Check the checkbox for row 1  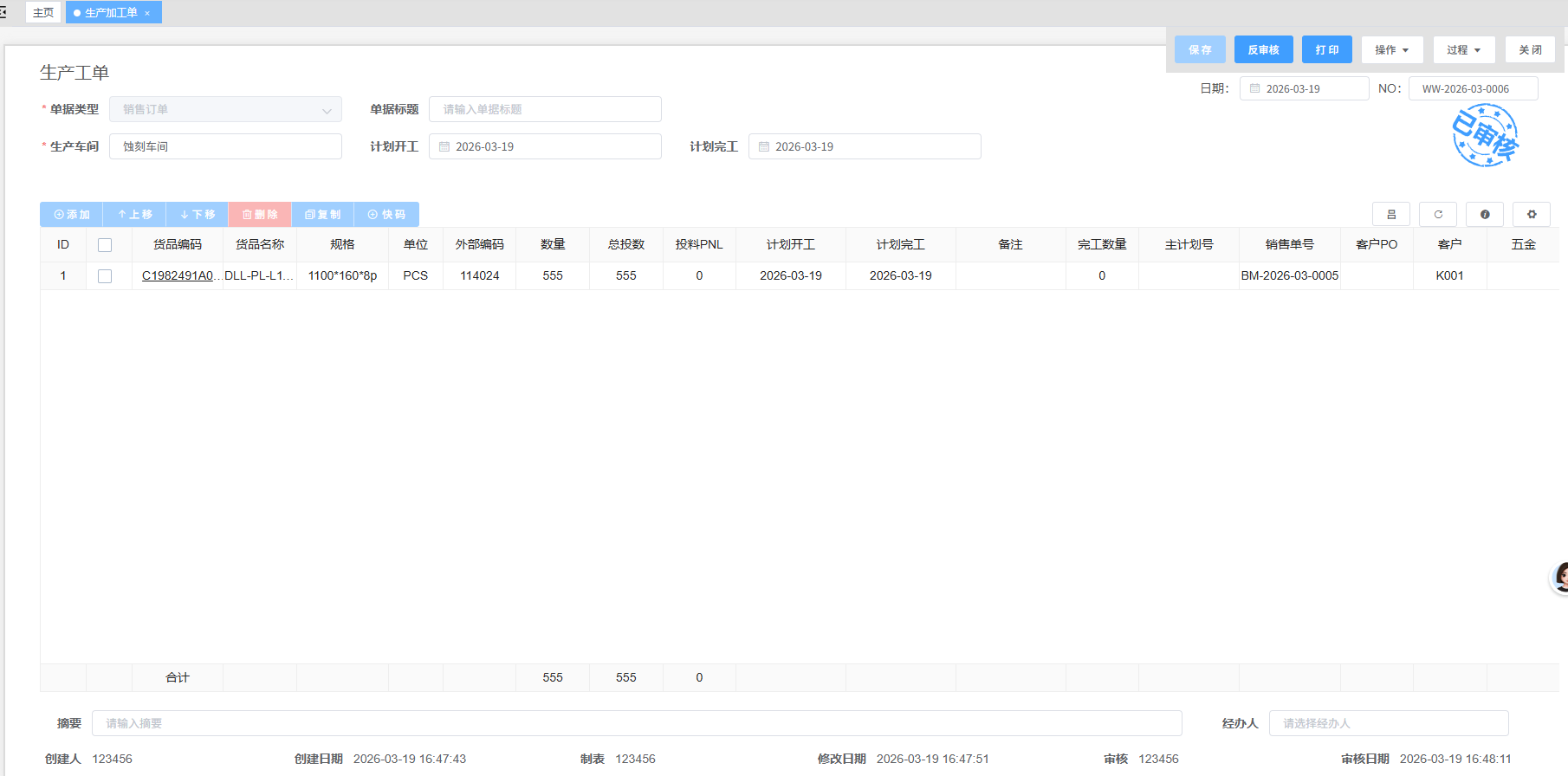click(x=105, y=276)
